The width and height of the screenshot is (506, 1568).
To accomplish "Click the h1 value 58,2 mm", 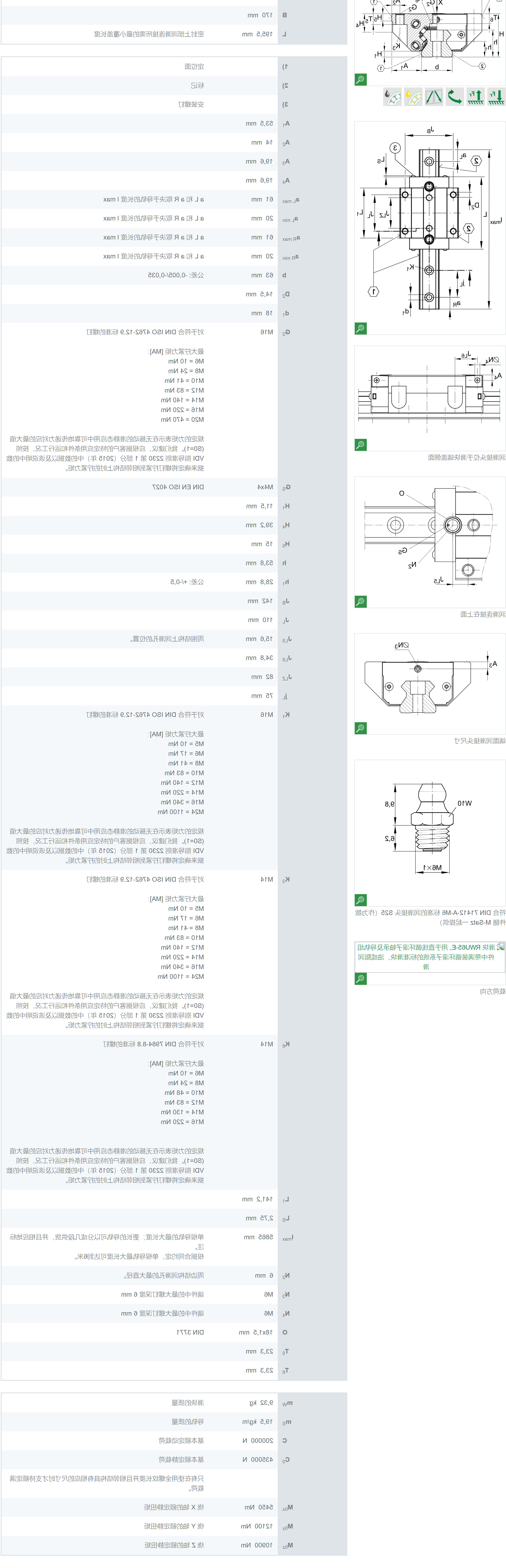I will tap(259, 582).
